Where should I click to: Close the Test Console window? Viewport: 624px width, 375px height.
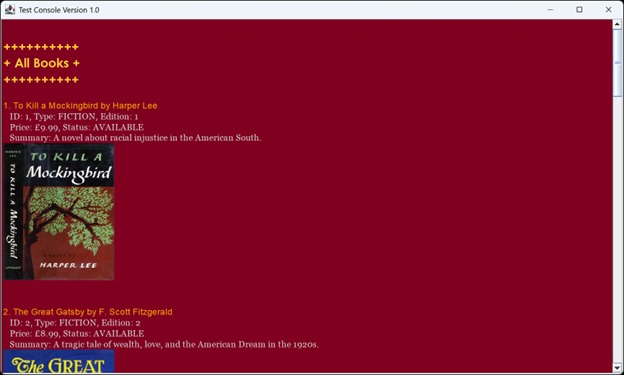[x=608, y=10]
